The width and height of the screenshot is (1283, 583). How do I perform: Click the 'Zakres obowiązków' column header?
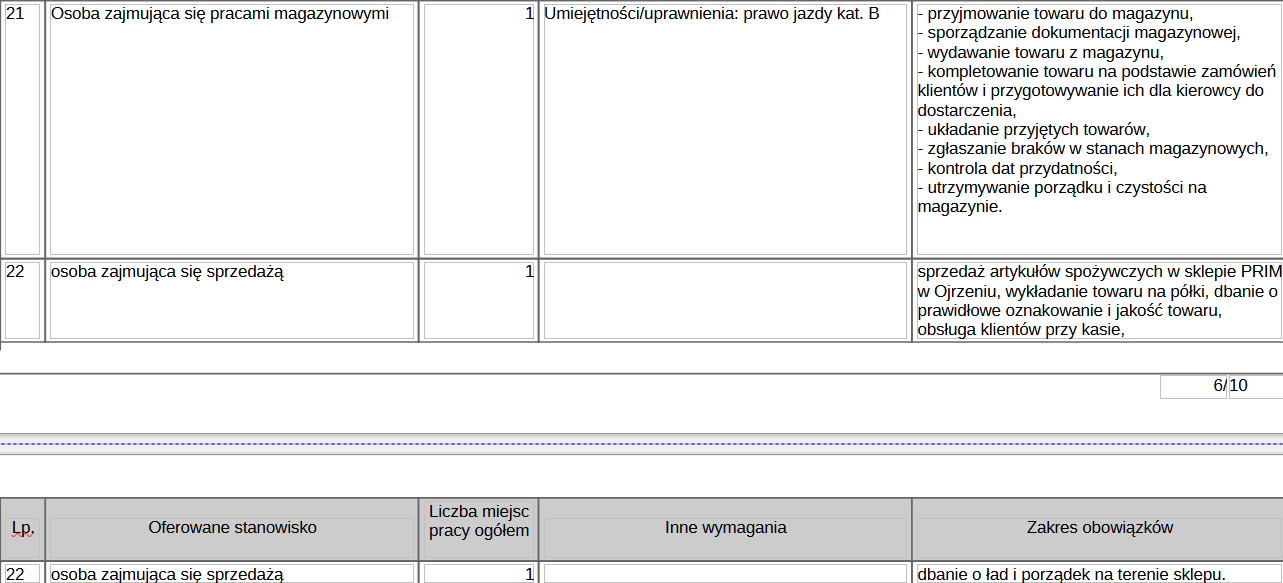(x=1099, y=528)
